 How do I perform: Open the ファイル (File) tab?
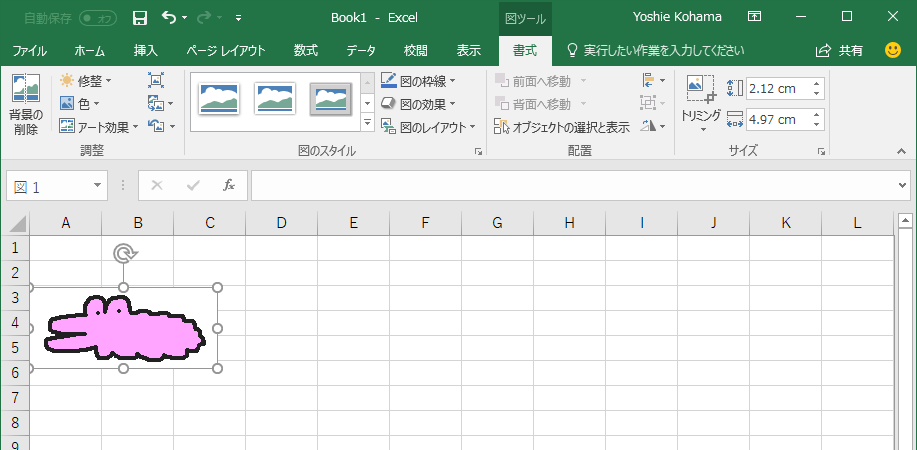[x=29, y=50]
